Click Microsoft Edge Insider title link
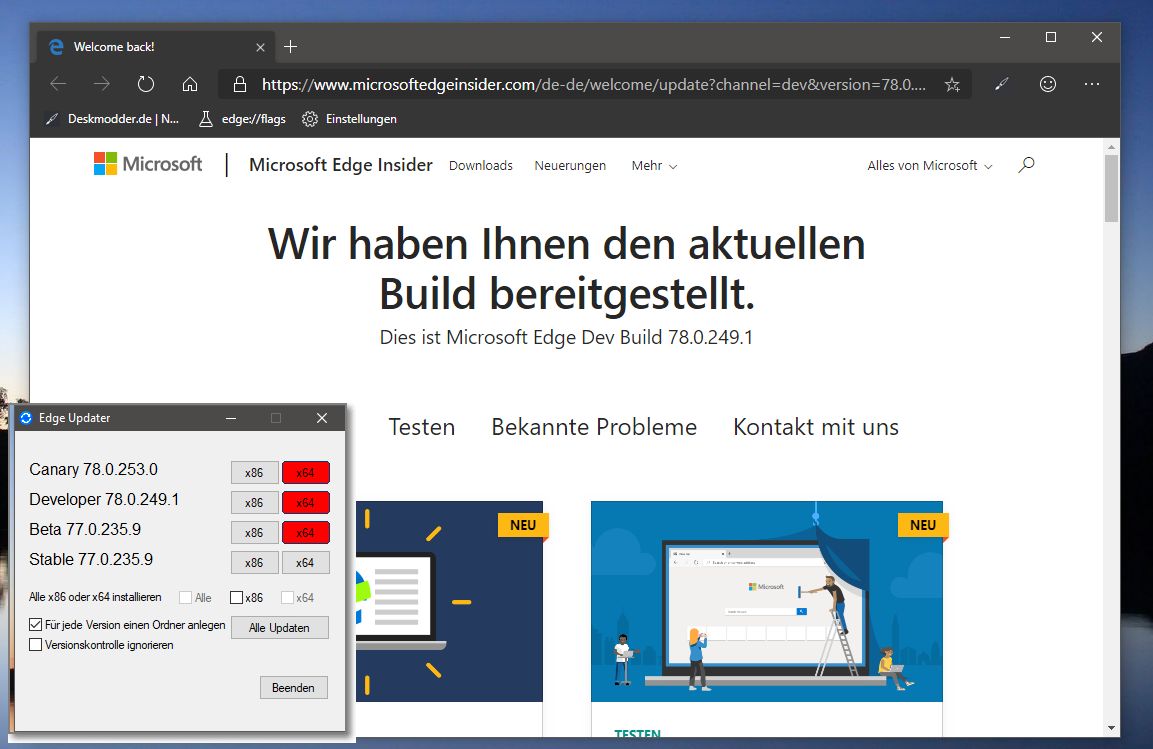 340,165
